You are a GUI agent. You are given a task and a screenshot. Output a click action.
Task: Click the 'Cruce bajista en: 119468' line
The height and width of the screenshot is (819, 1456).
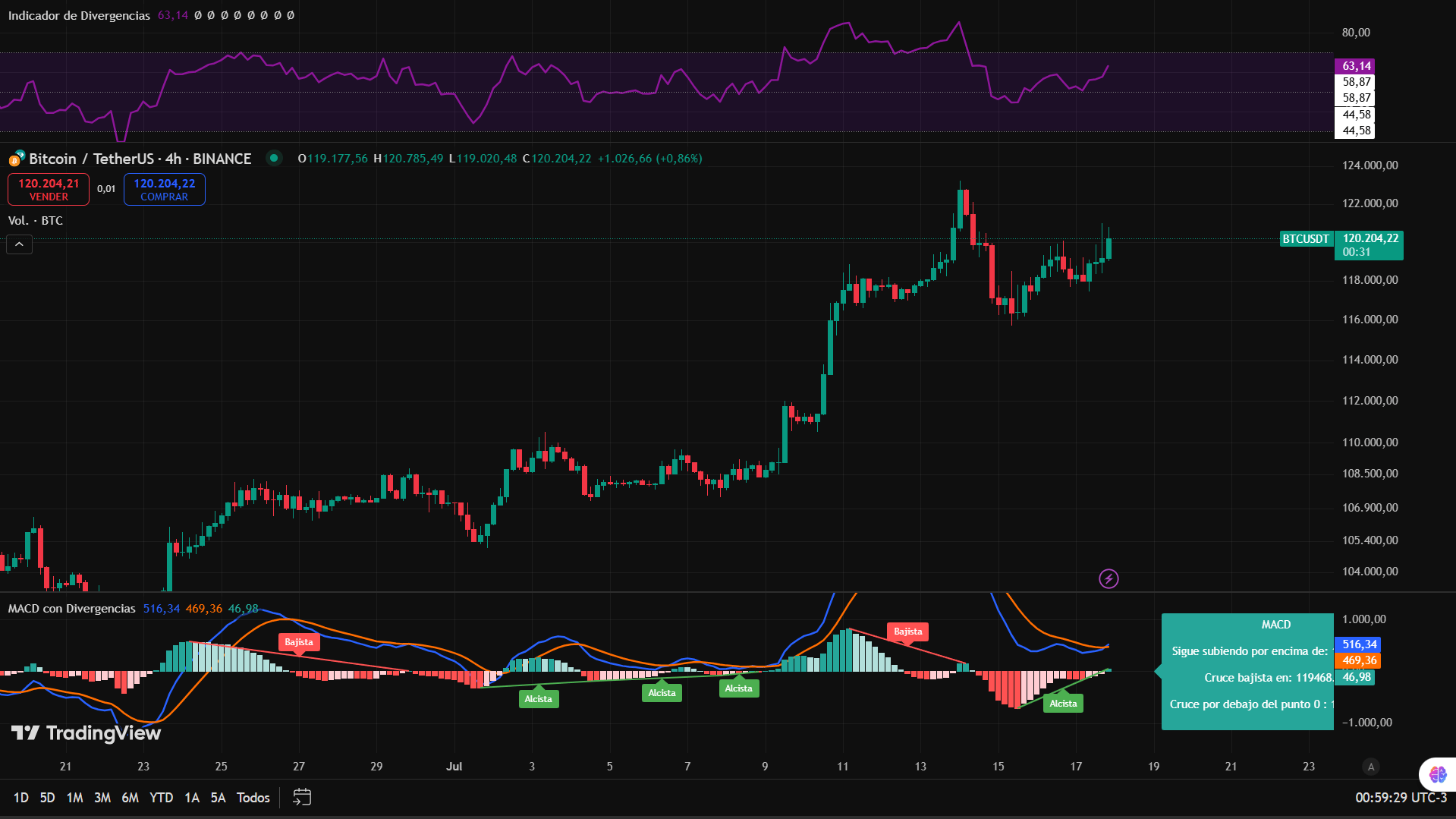pos(1268,678)
